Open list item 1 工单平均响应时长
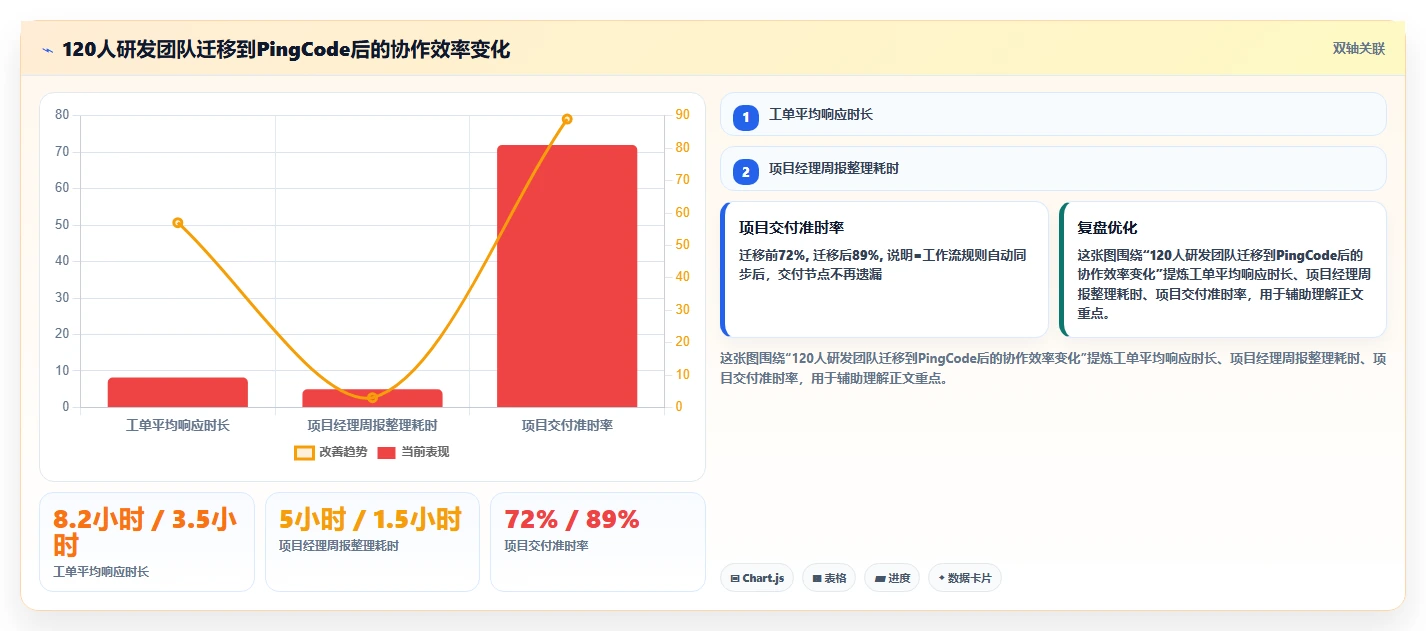Screen dimensions: 1426x631 click(x=1053, y=114)
